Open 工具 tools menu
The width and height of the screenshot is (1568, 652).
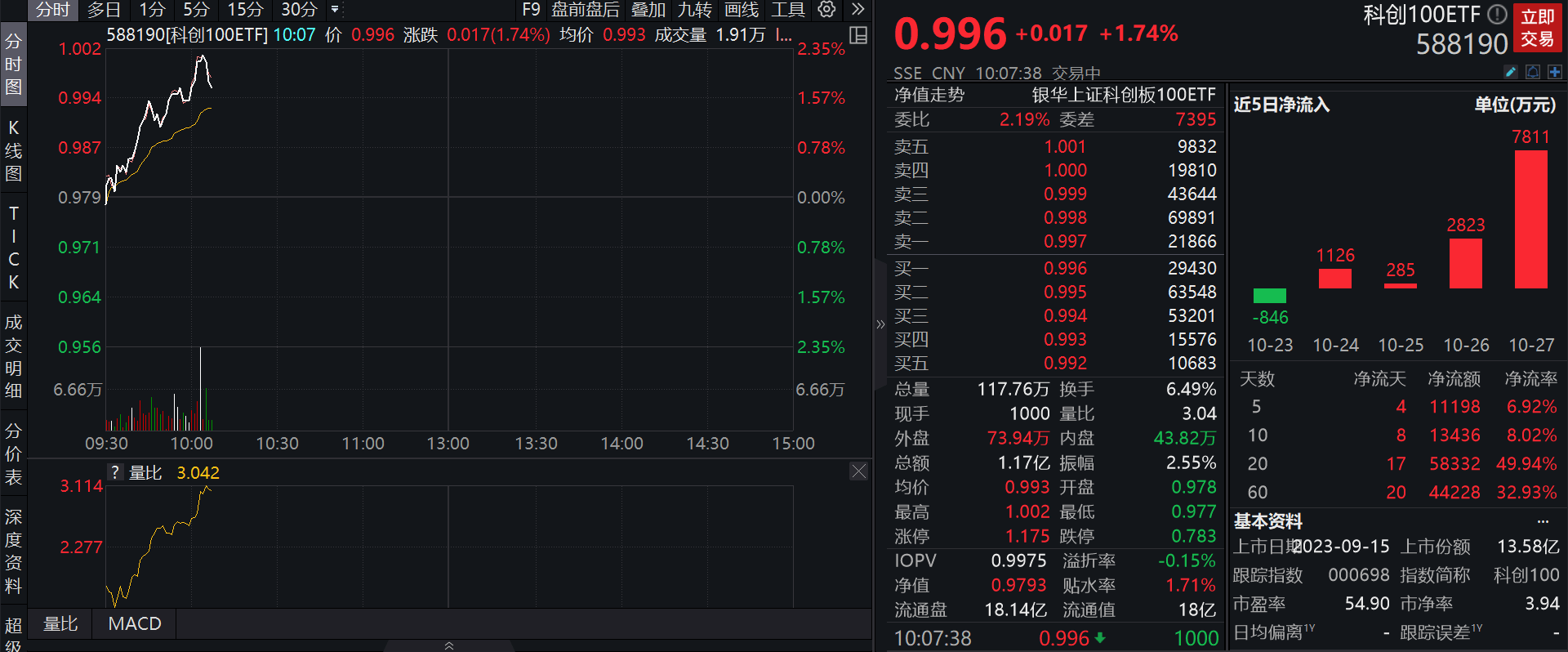788,10
